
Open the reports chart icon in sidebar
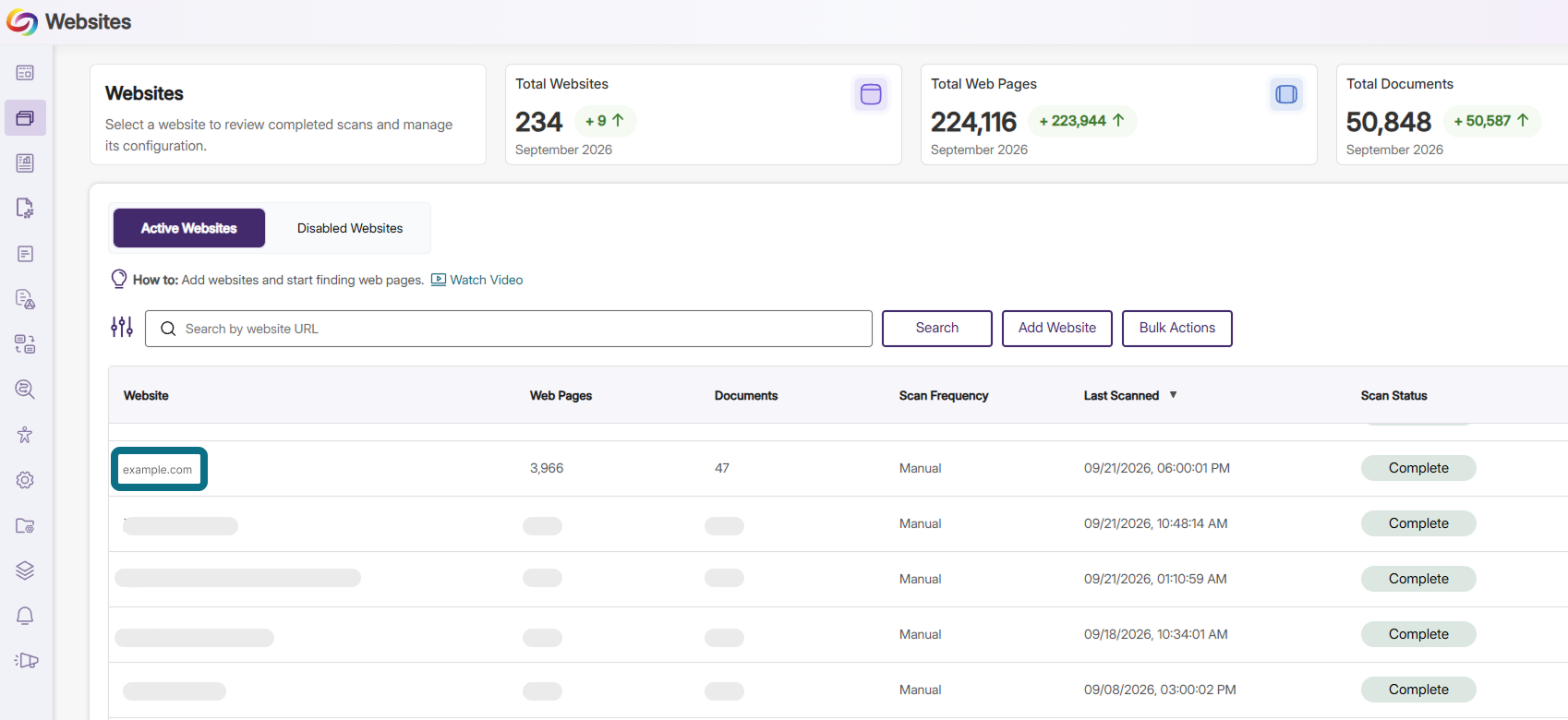25,163
